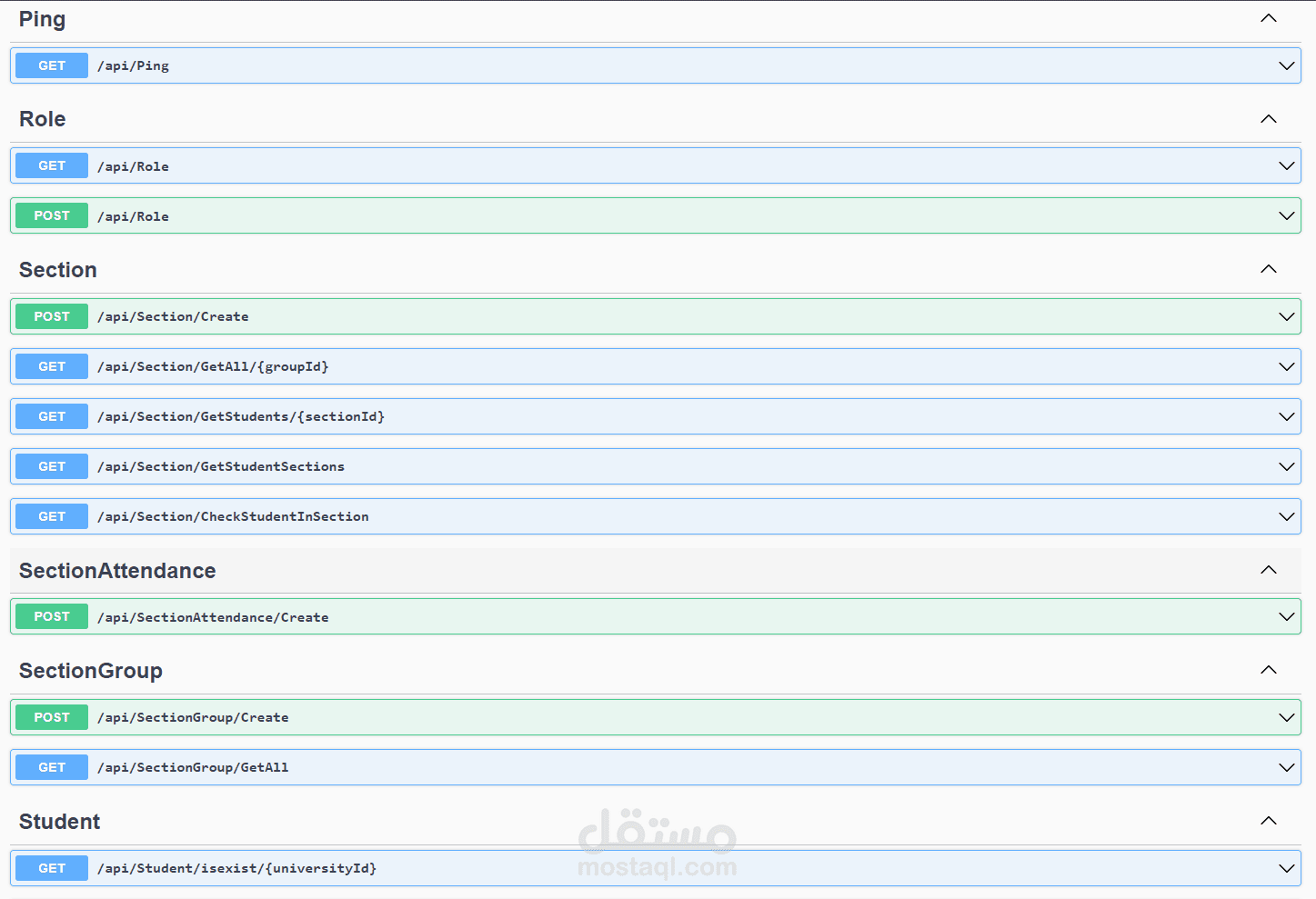Collapse the Role section
The image size is (1316, 899).
pos(1268,118)
